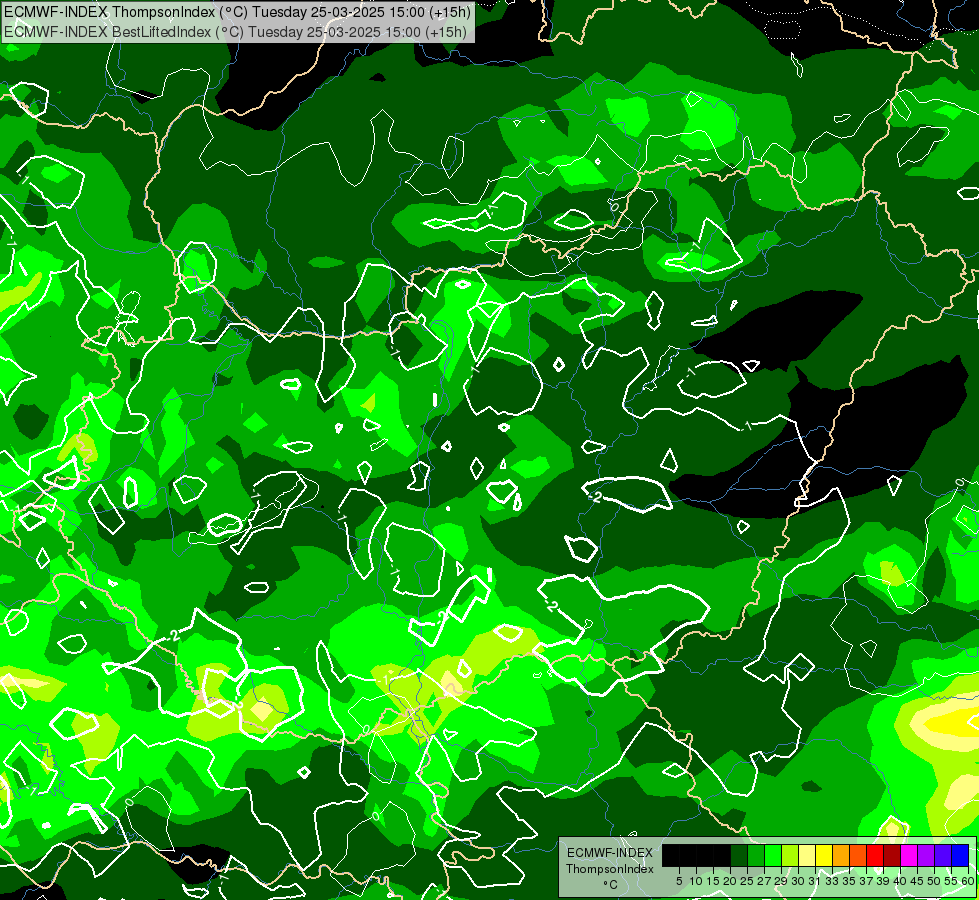
Task: Select the red 37–39 legend swatch
Action: tap(875, 855)
